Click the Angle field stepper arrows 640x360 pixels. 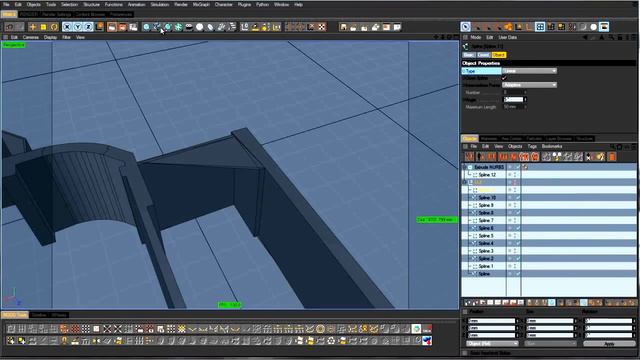[526, 100]
